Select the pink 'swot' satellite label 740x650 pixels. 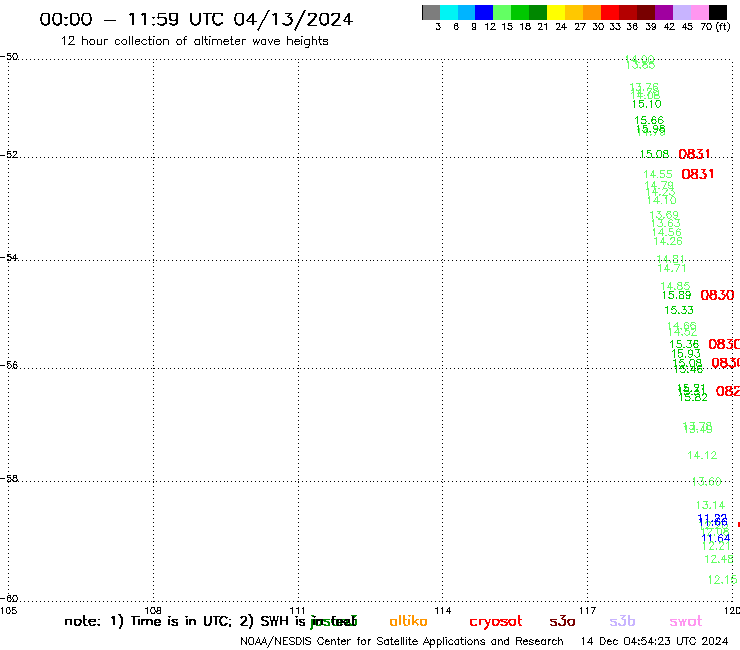[686, 622]
